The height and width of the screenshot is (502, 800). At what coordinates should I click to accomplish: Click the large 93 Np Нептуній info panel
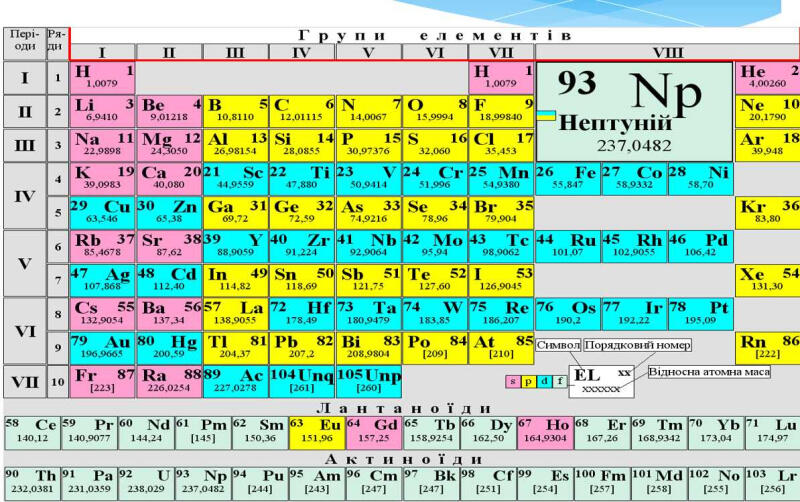(634, 112)
